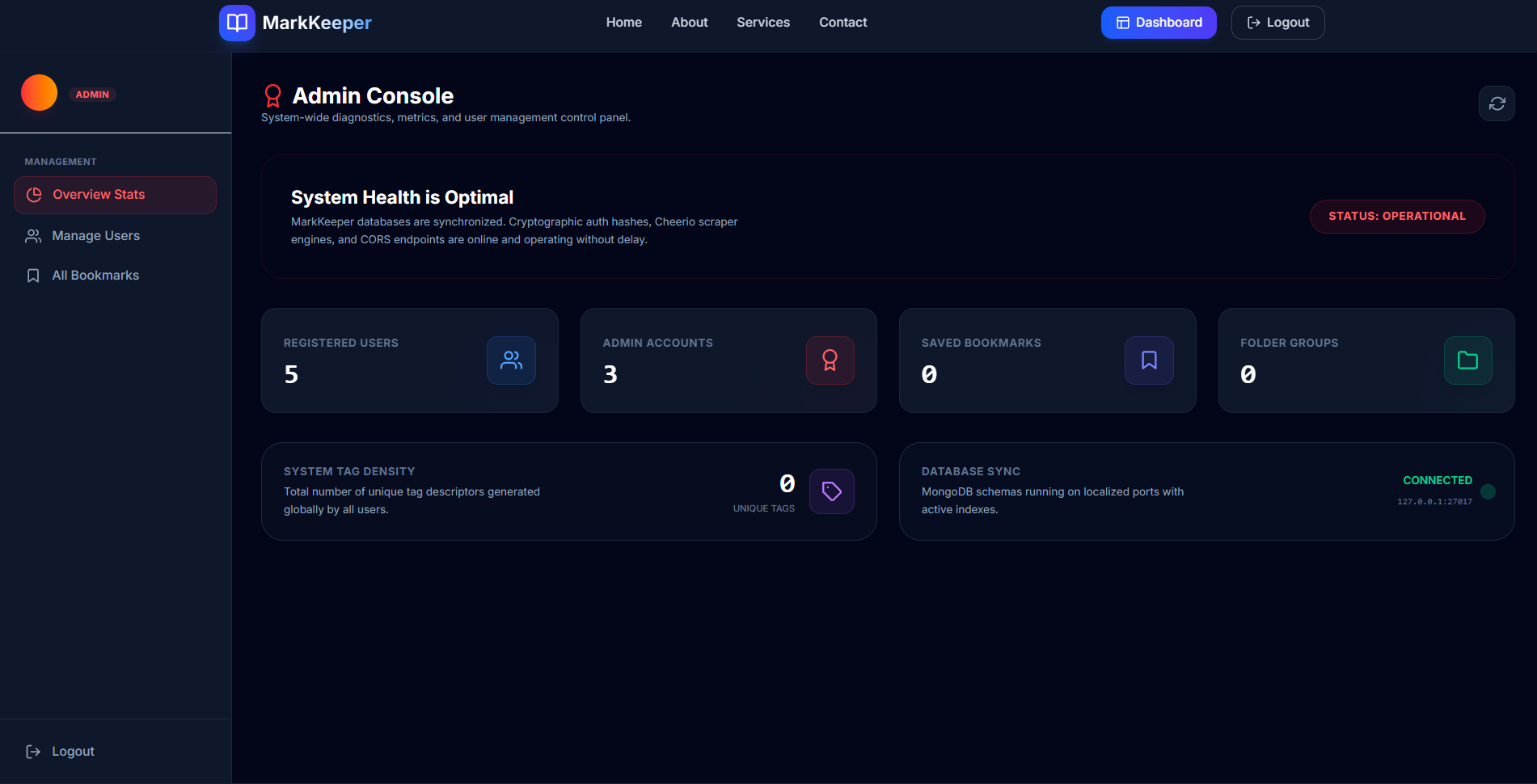Open the Contact nav link
Image resolution: width=1537 pixels, height=784 pixels.
click(842, 23)
